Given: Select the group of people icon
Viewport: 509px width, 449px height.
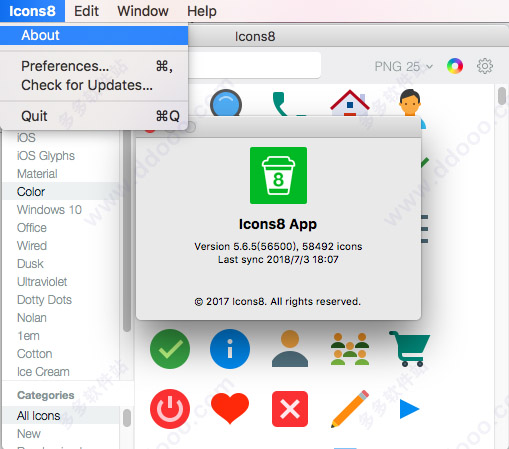Looking at the screenshot, I should coord(350,349).
